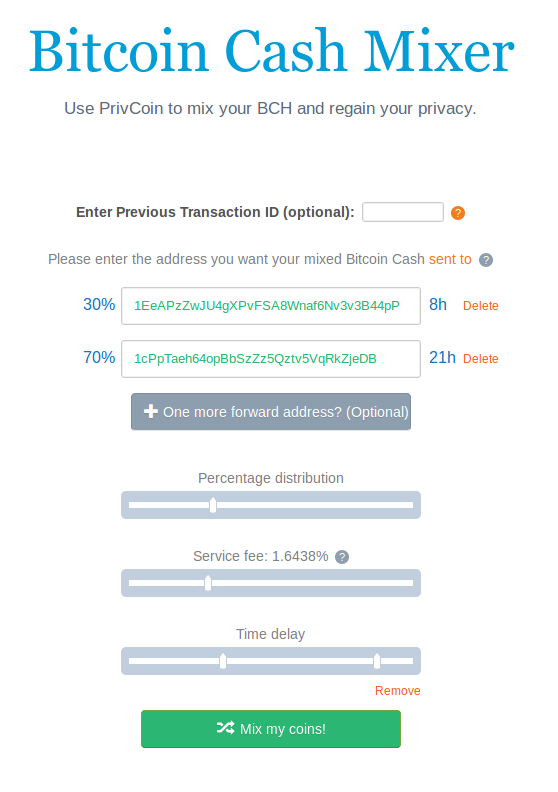The width and height of the screenshot is (558, 792).
Task: Click the second address field starting 1cPpTaeh
Action: pyautogui.click(x=271, y=359)
